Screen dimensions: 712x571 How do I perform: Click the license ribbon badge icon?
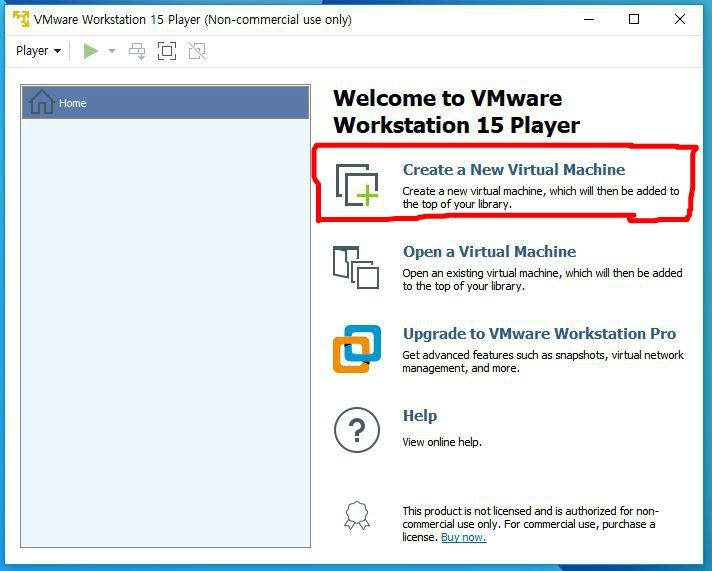click(x=357, y=516)
